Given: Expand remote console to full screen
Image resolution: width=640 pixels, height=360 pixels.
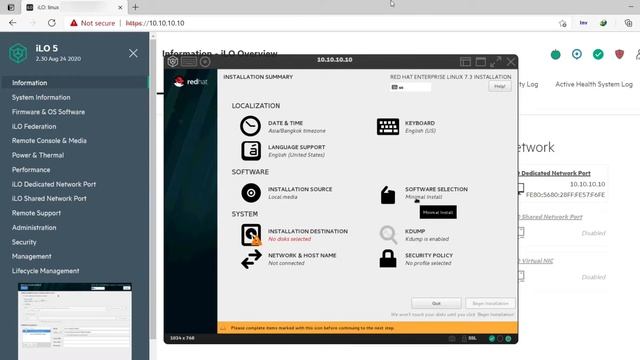Looking at the screenshot, I should [x=496, y=62].
